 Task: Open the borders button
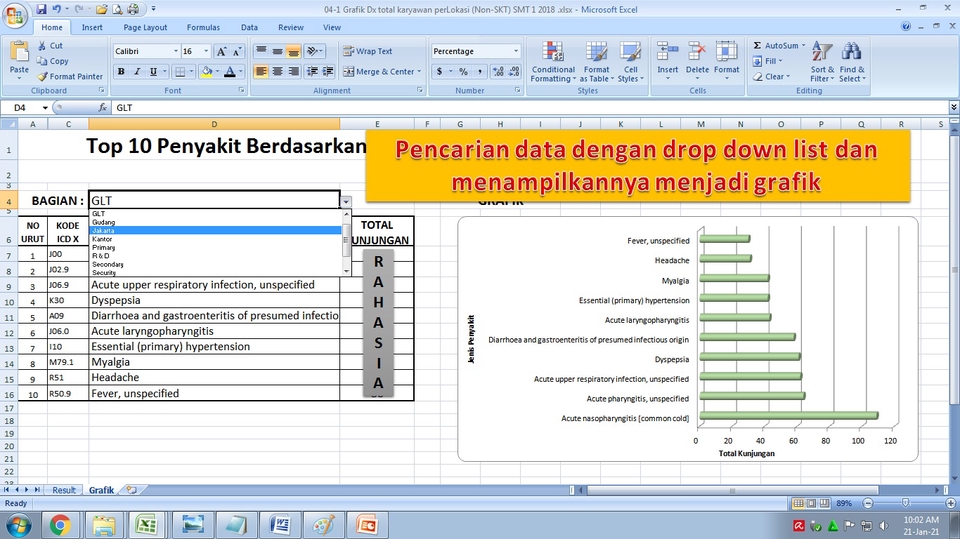tap(180, 72)
